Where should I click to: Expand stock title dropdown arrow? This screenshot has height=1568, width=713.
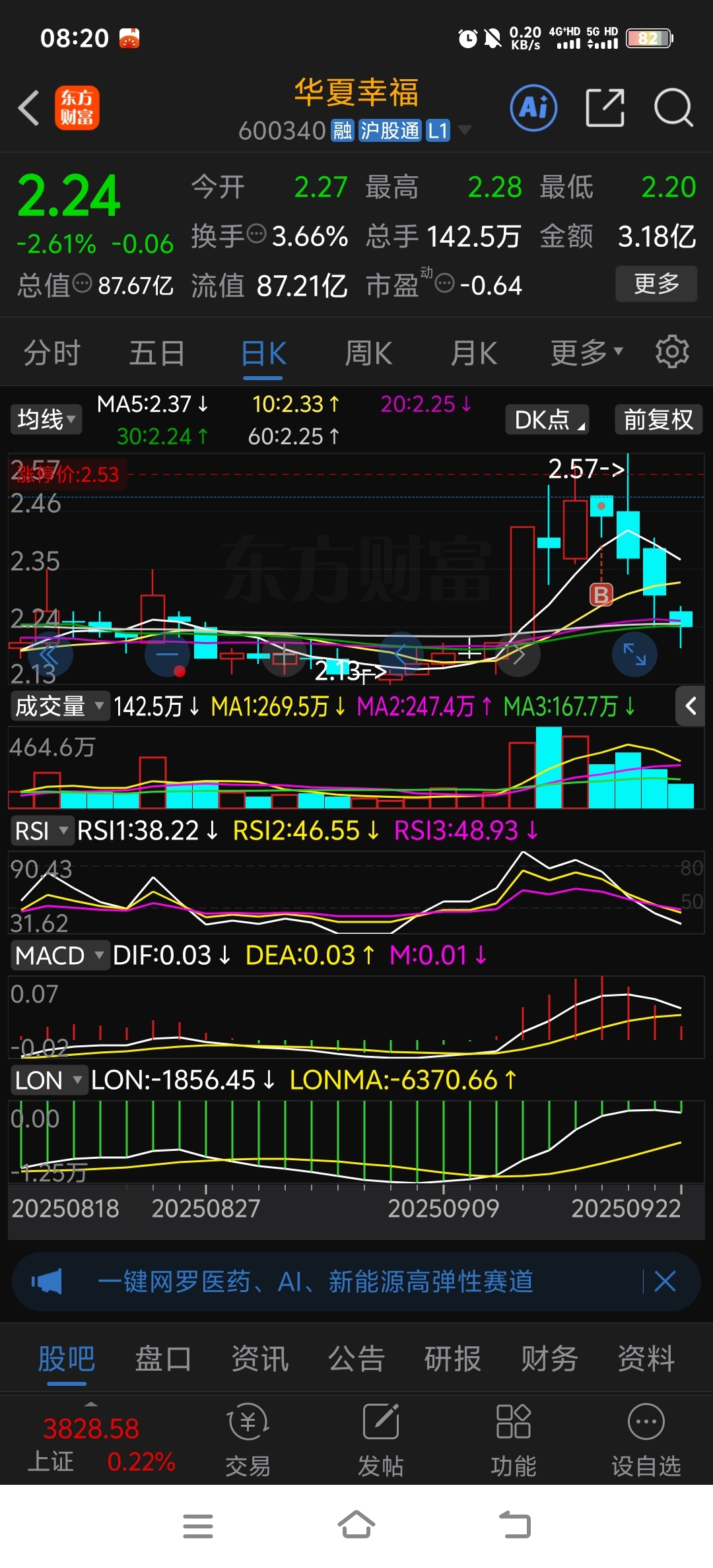coord(465,130)
